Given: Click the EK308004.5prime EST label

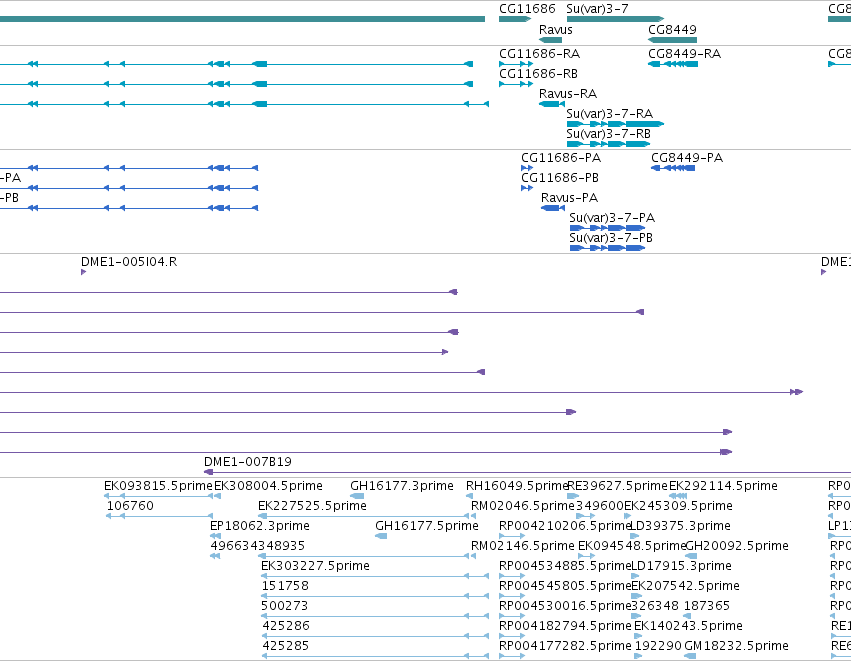Looking at the screenshot, I should tap(269, 486).
